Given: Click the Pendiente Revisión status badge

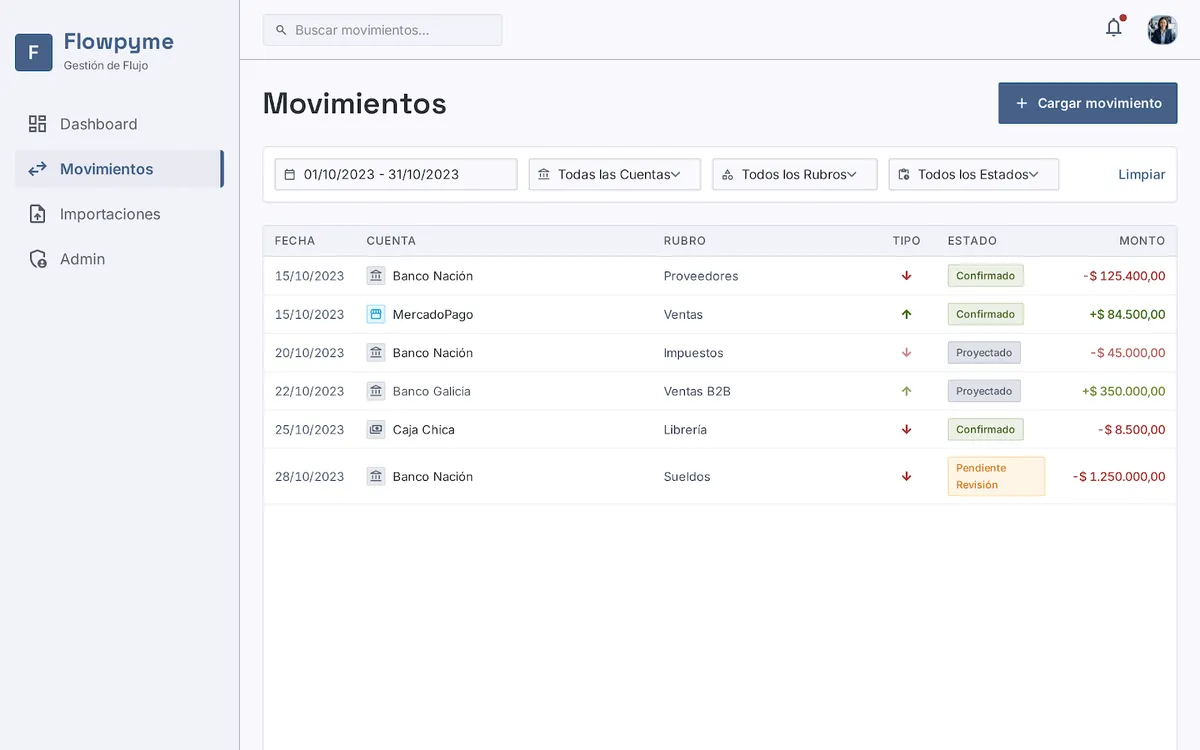Looking at the screenshot, I should pos(996,476).
